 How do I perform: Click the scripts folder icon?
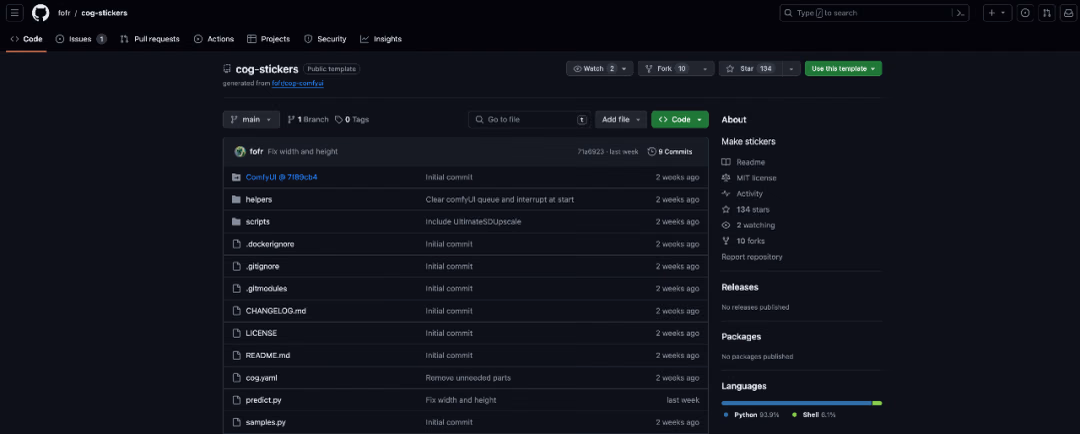point(236,222)
